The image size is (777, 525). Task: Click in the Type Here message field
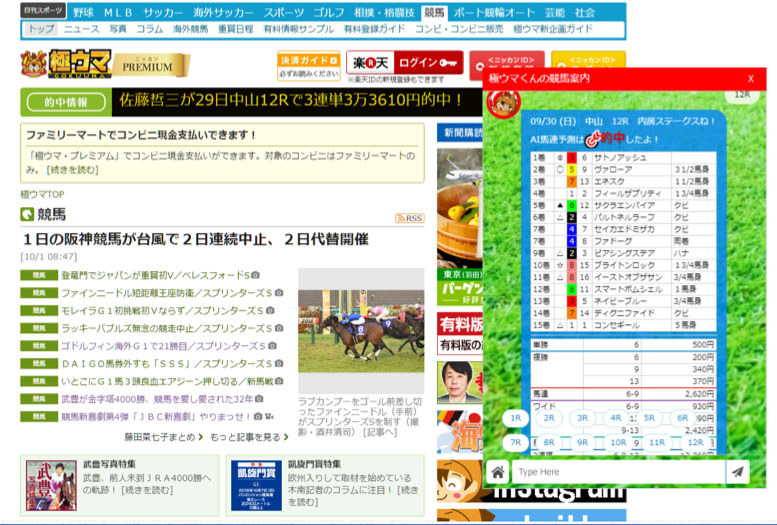[x=618, y=472]
